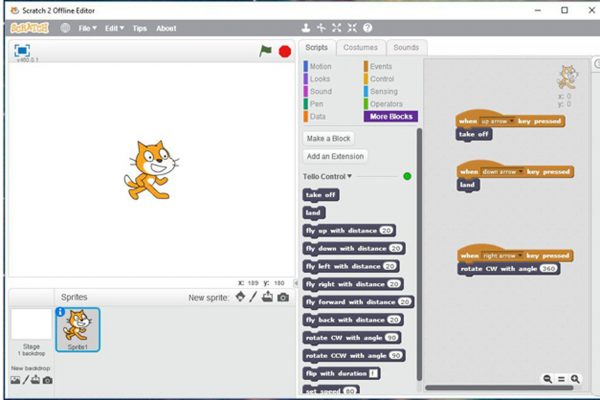This screenshot has height=400, width=600.
Task: Zoom in the scripts area
Action: point(575,379)
